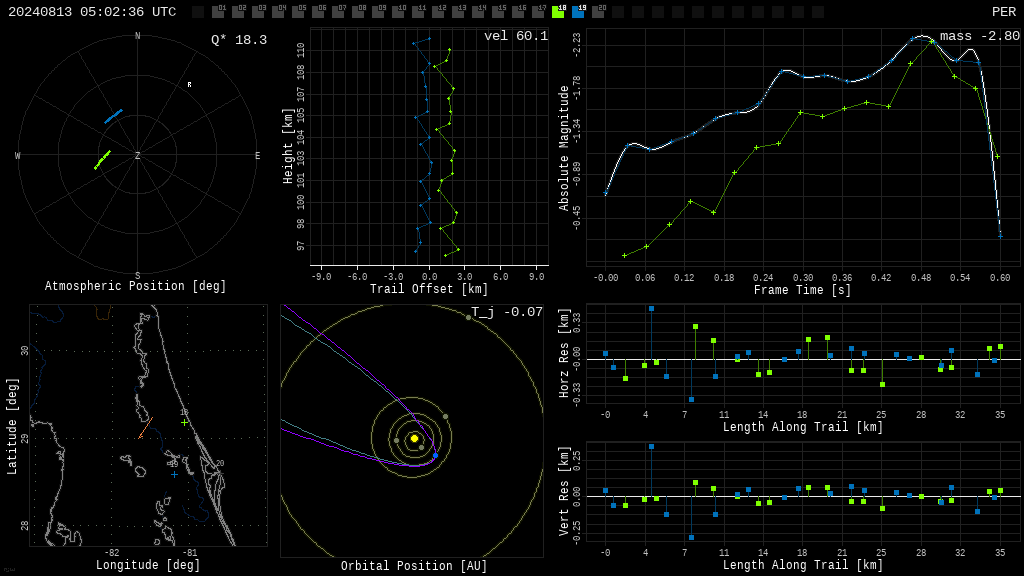Image resolution: width=1024 pixels, height=576 pixels.
Task: Click the blue meteor trail in polar plot
Action: [x=114, y=116]
